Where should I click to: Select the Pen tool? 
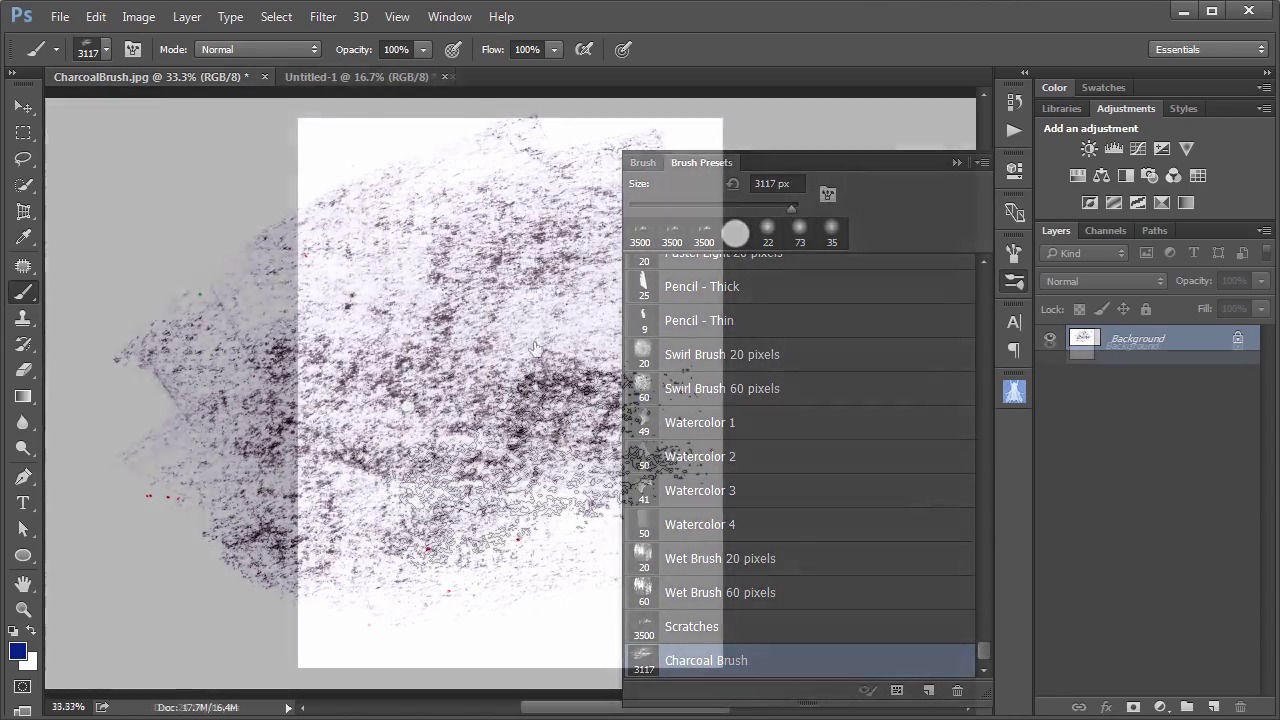[23, 476]
